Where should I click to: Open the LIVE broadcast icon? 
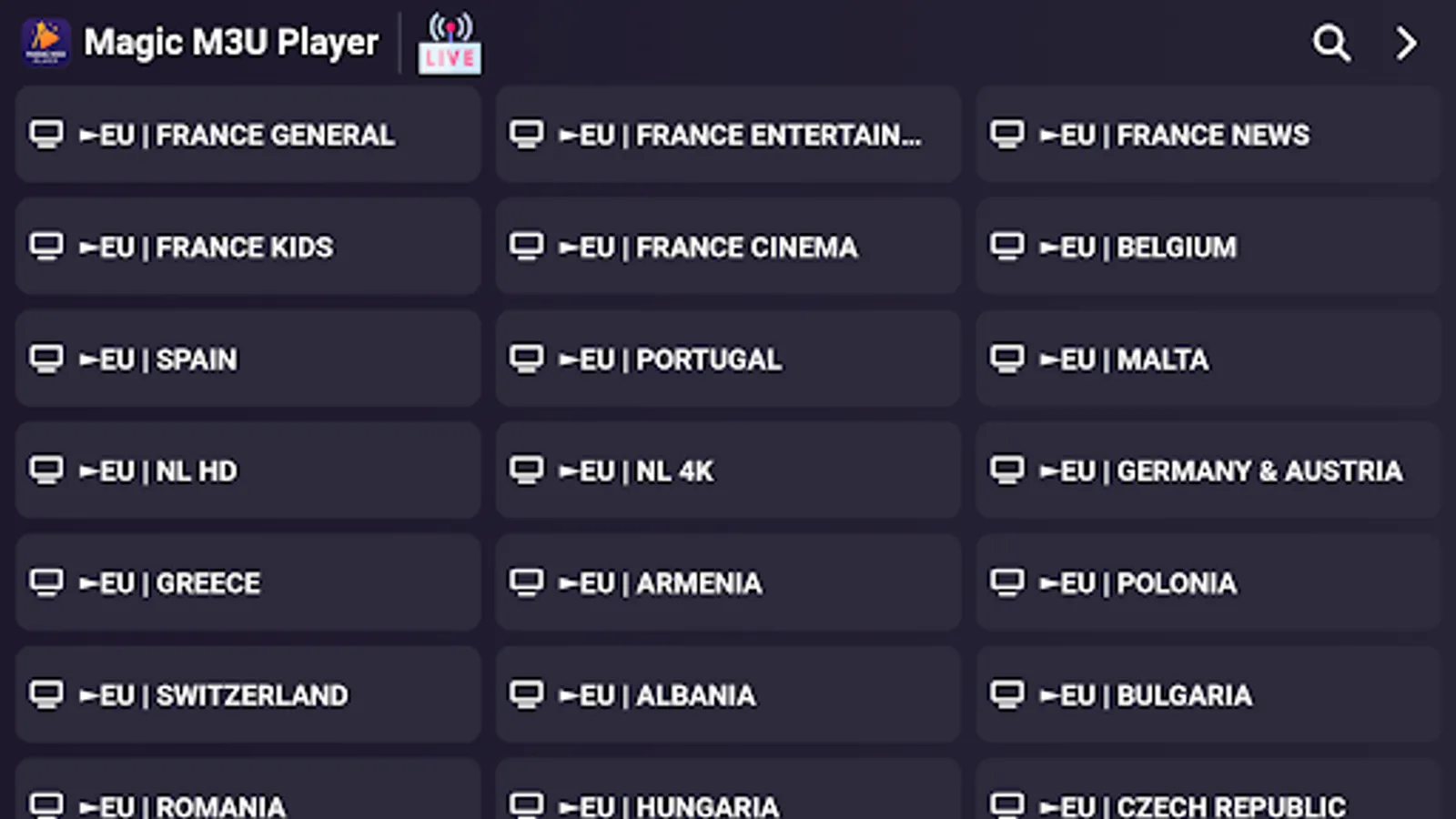click(x=449, y=42)
